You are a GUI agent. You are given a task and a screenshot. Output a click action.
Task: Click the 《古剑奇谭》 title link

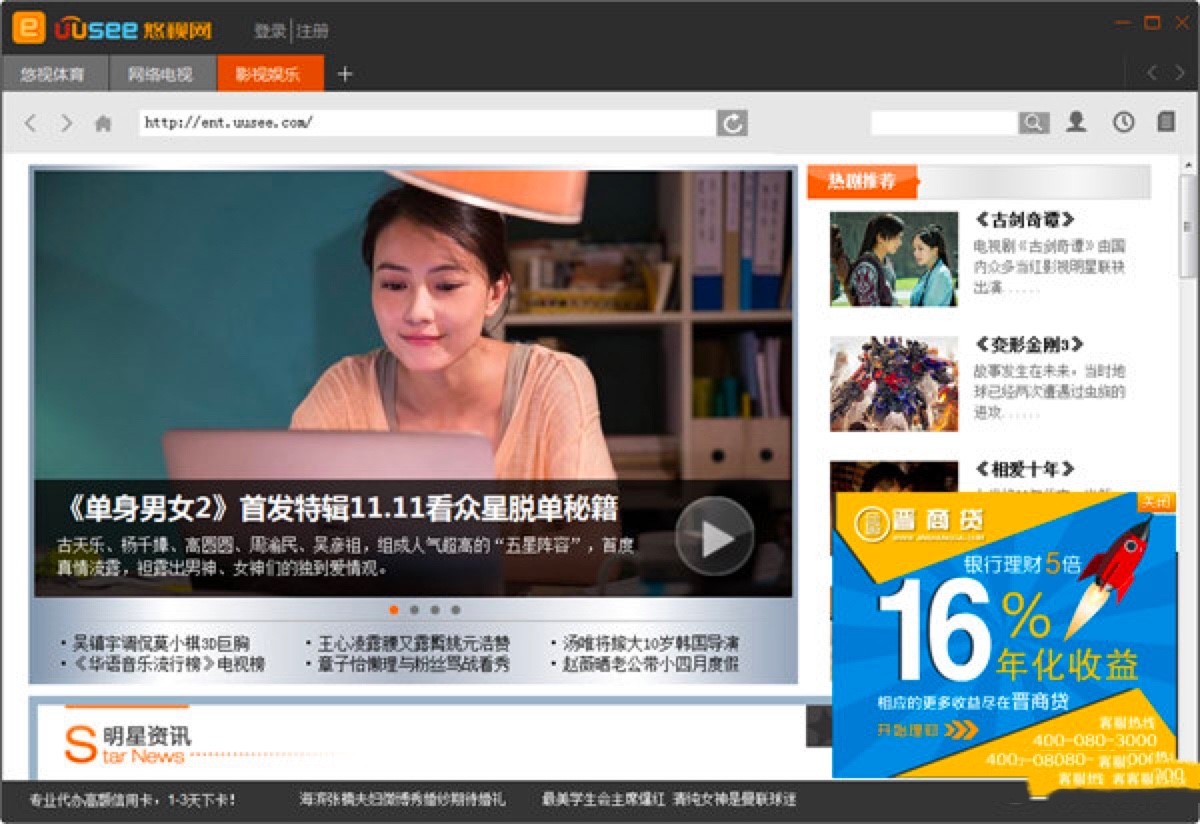click(1024, 220)
